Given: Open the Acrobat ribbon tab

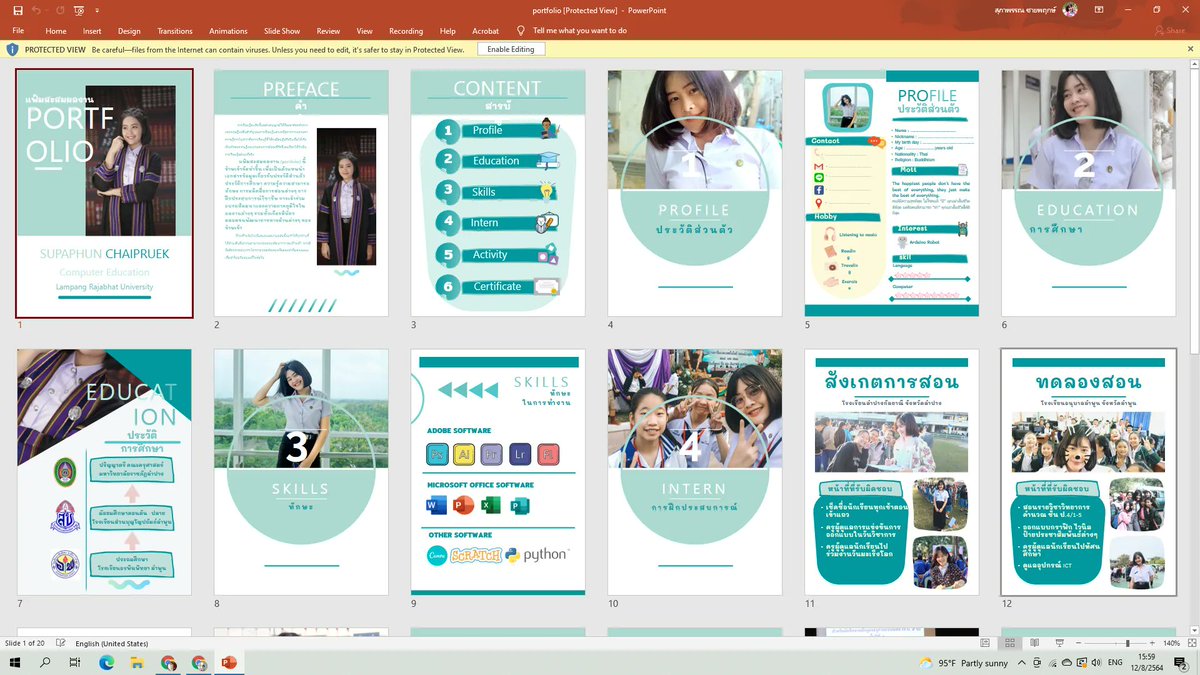Looking at the screenshot, I should [x=486, y=31].
